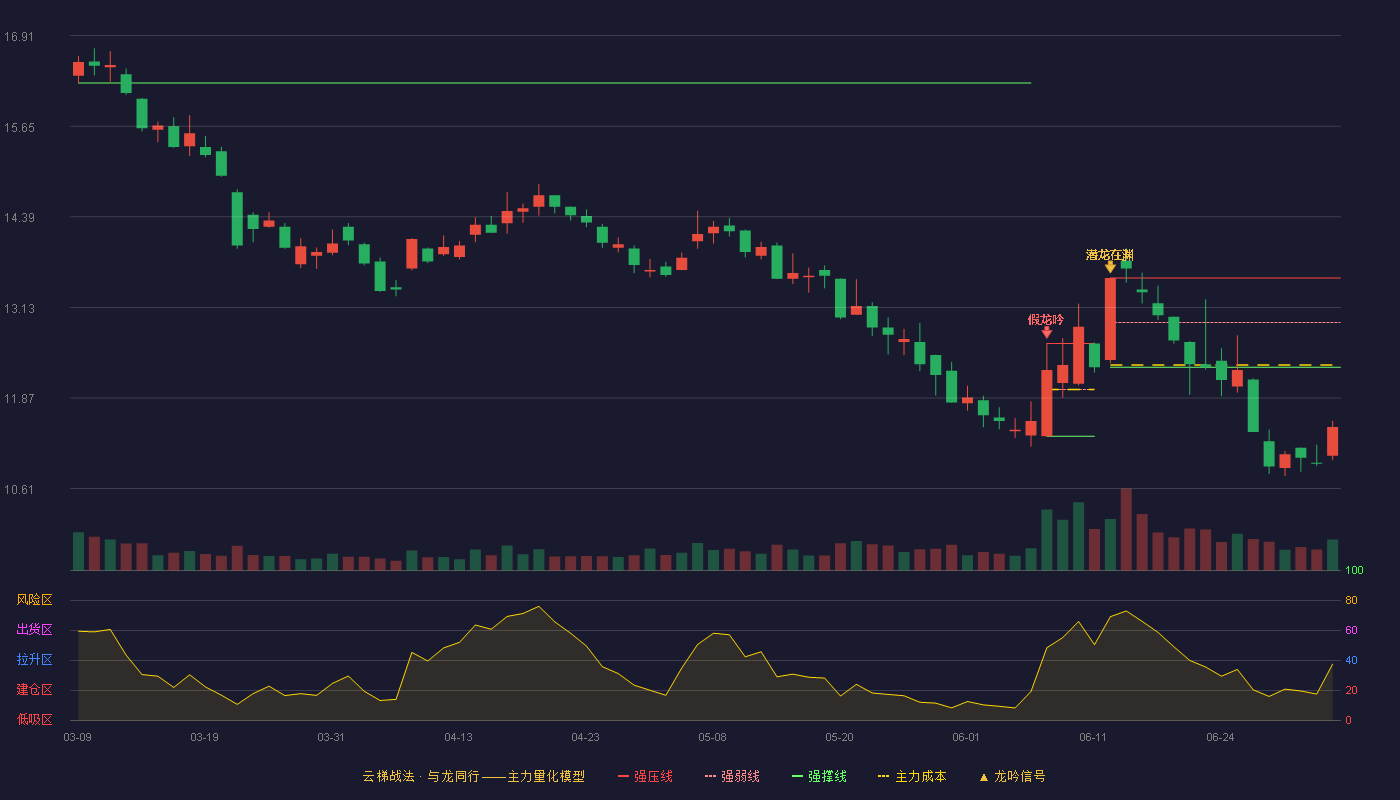Toggle the 强压线 legend entry
1400x800 pixels.
tap(645, 776)
